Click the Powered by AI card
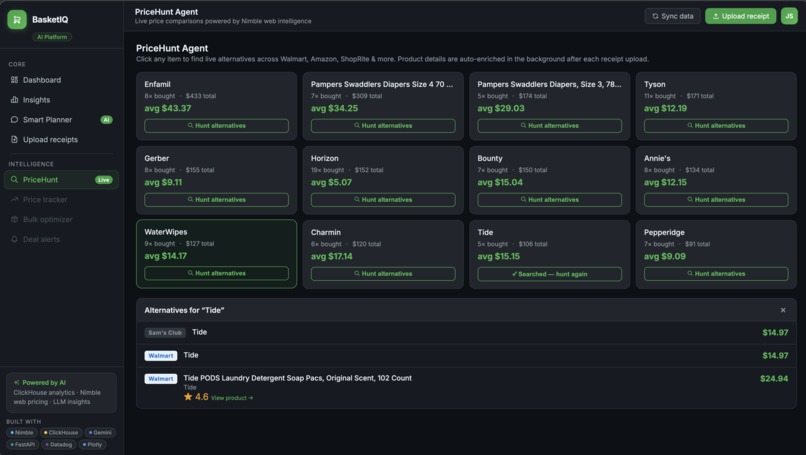The height and width of the screenshot is (455, 806). 61,392
